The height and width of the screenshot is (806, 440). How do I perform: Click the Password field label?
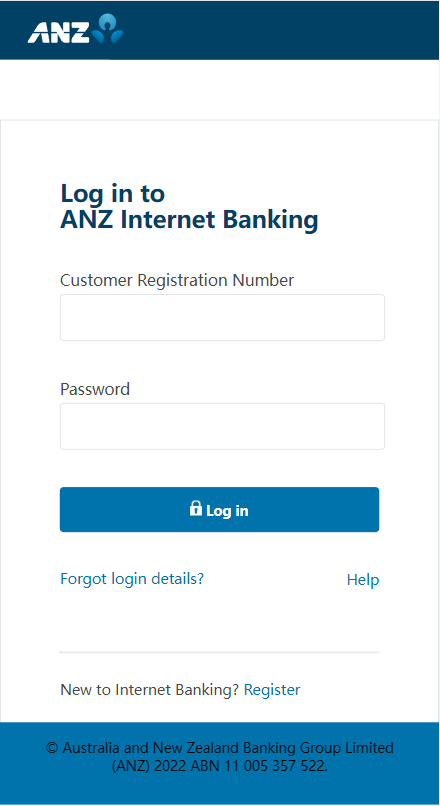click(x=95, y=389)
